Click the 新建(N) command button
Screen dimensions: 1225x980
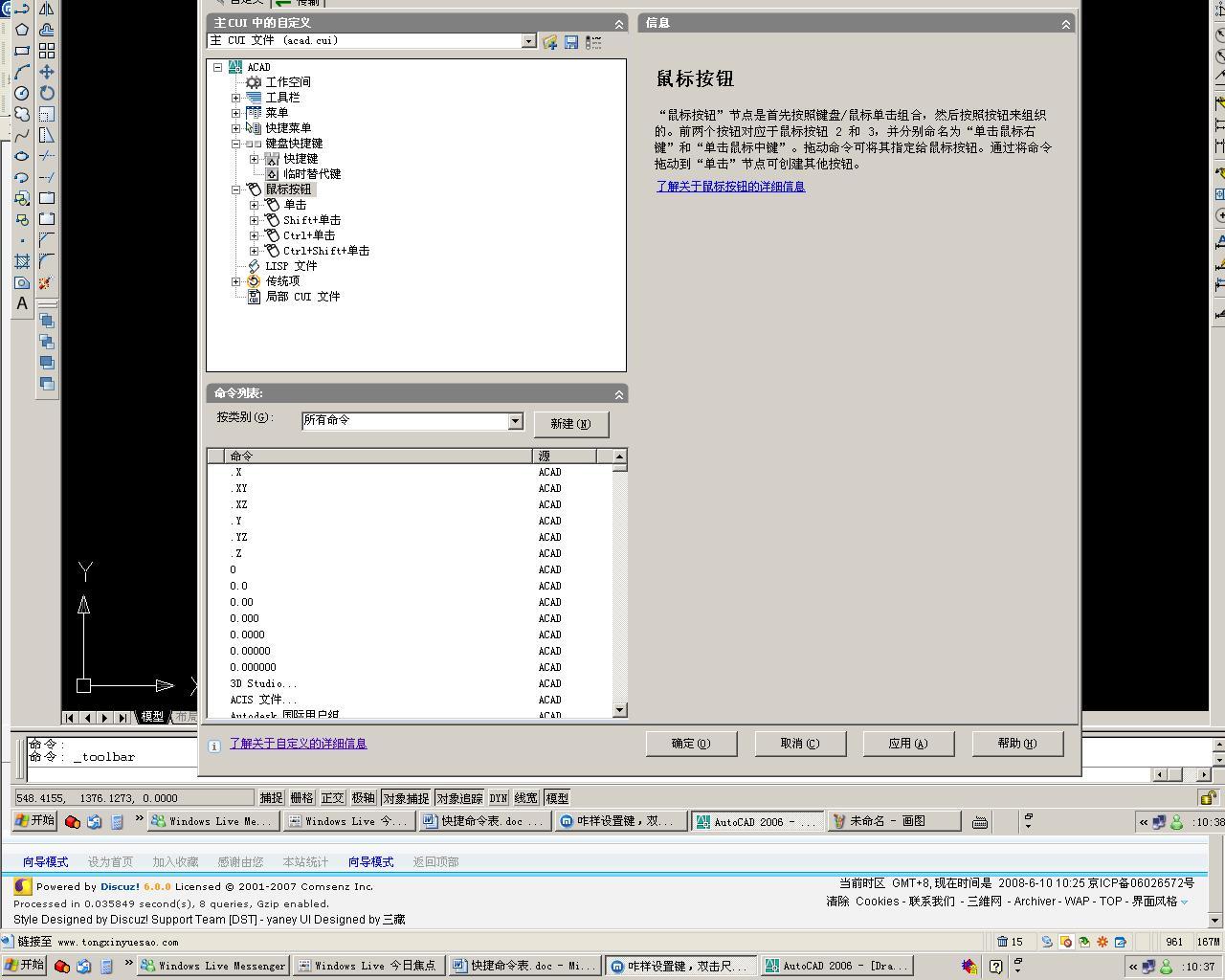(571, 424)
